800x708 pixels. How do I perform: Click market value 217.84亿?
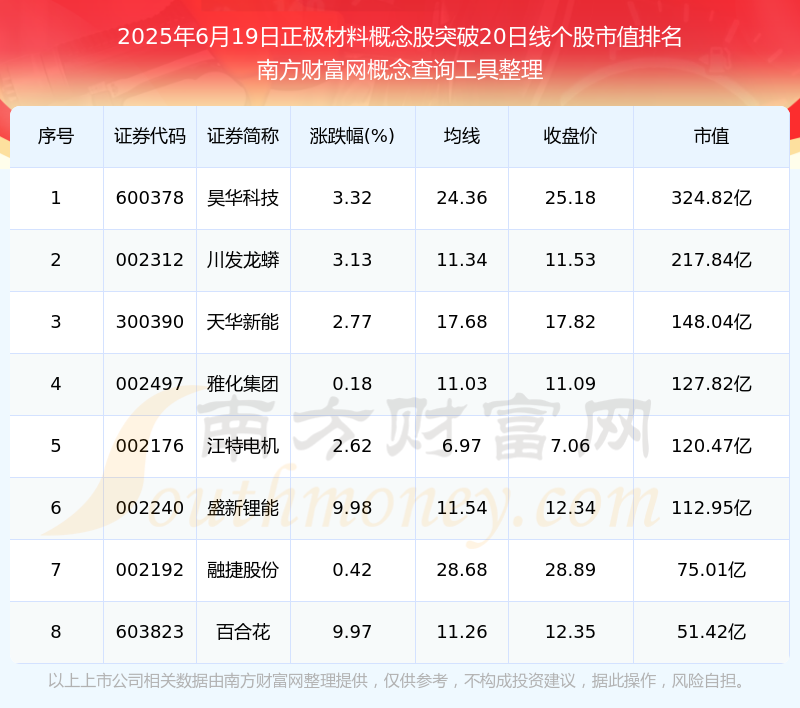click(x=711, y=260)
